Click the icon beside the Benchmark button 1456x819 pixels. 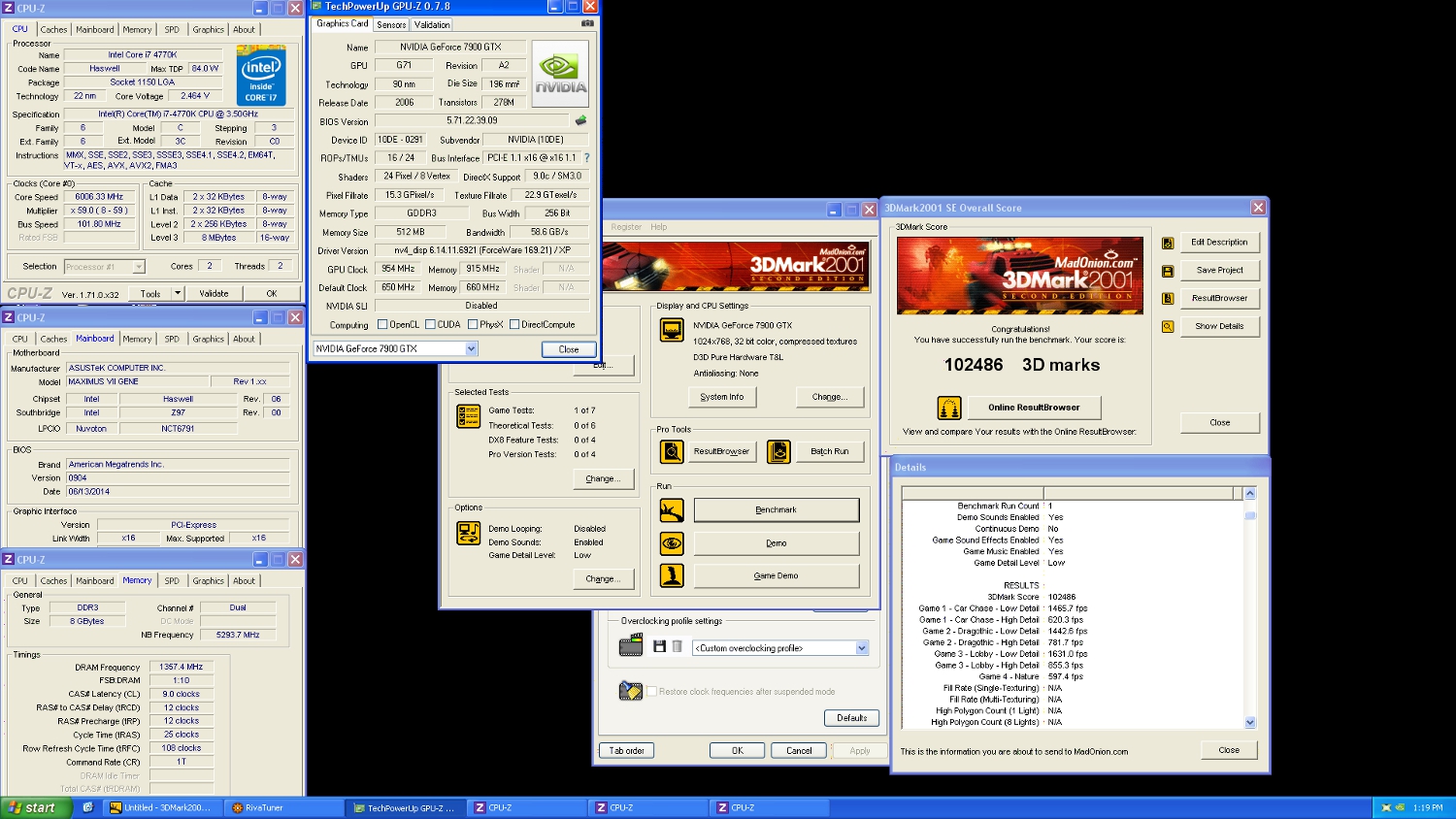(x=672, y=509)
